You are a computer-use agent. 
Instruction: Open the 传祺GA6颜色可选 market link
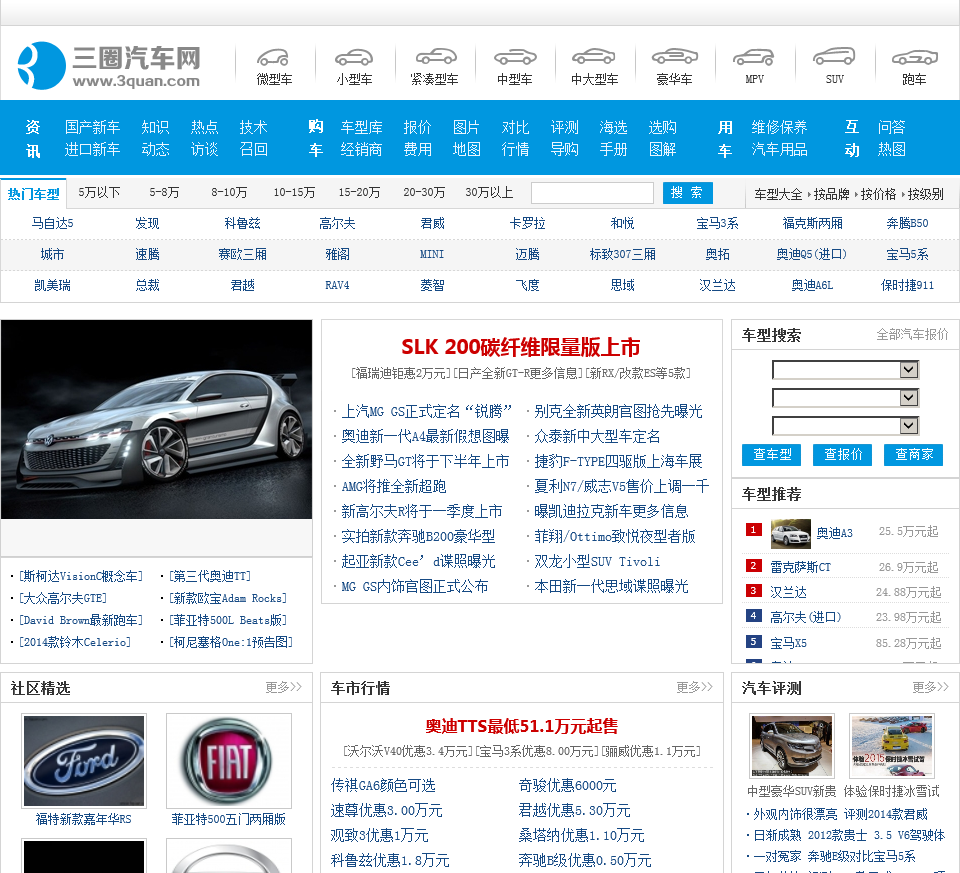coord(383,785)
